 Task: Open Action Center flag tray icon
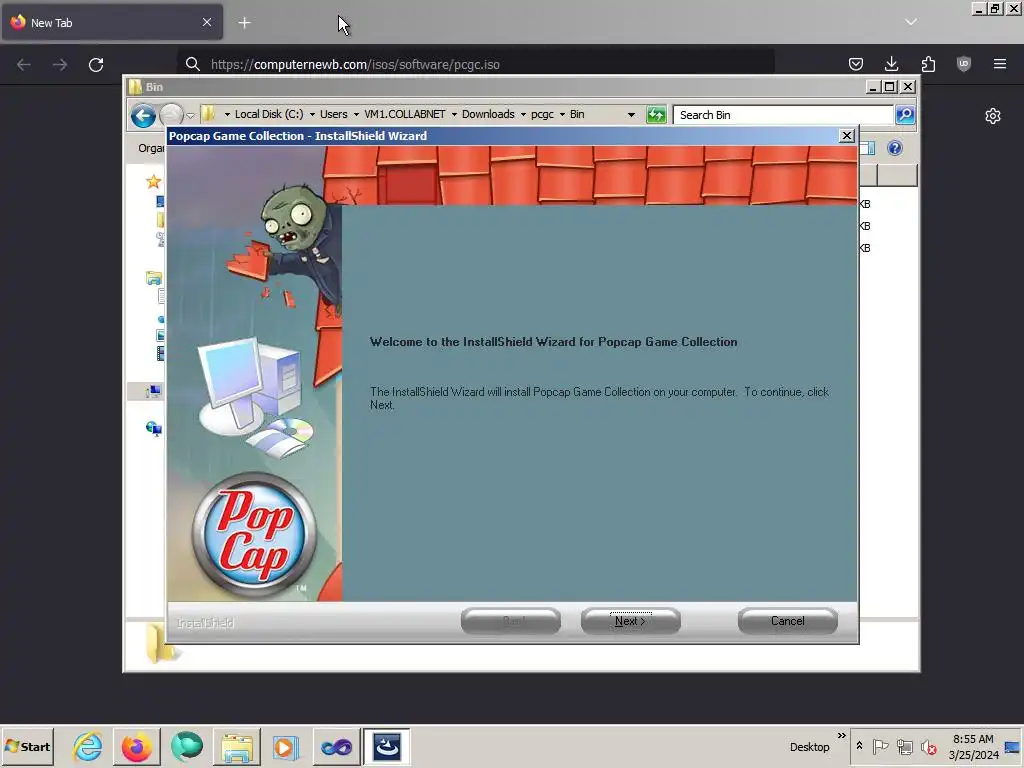(x=880, y=746)
